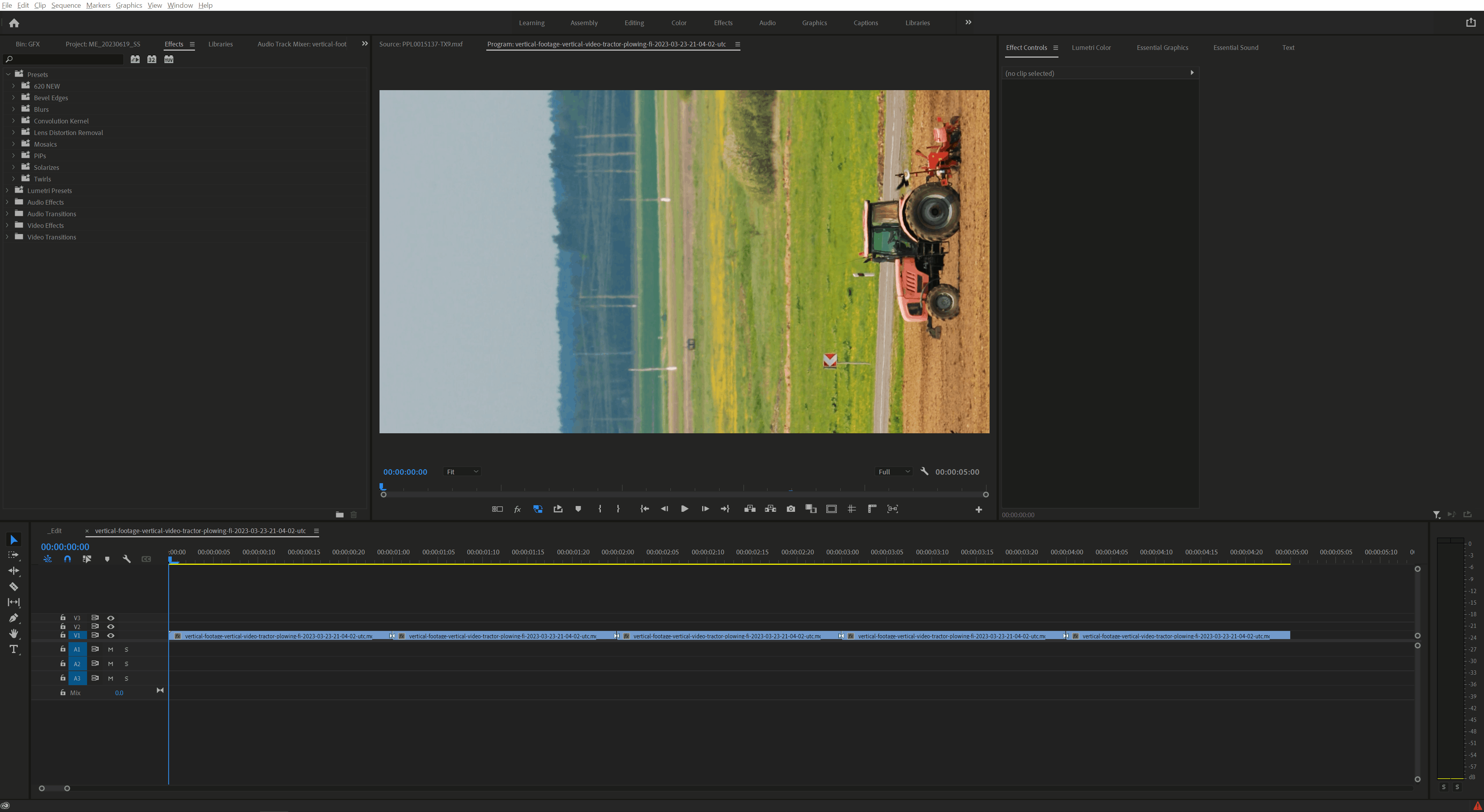
Task: Open the Editing workspace
Action: click(634, 23)
